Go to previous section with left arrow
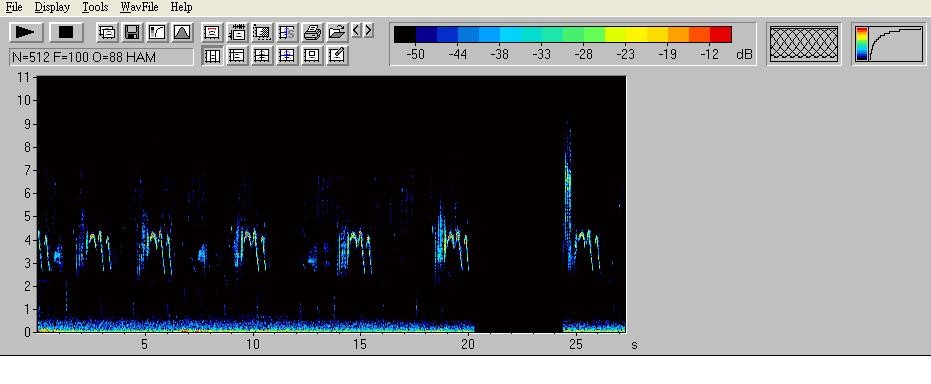 tap(356, 30)
